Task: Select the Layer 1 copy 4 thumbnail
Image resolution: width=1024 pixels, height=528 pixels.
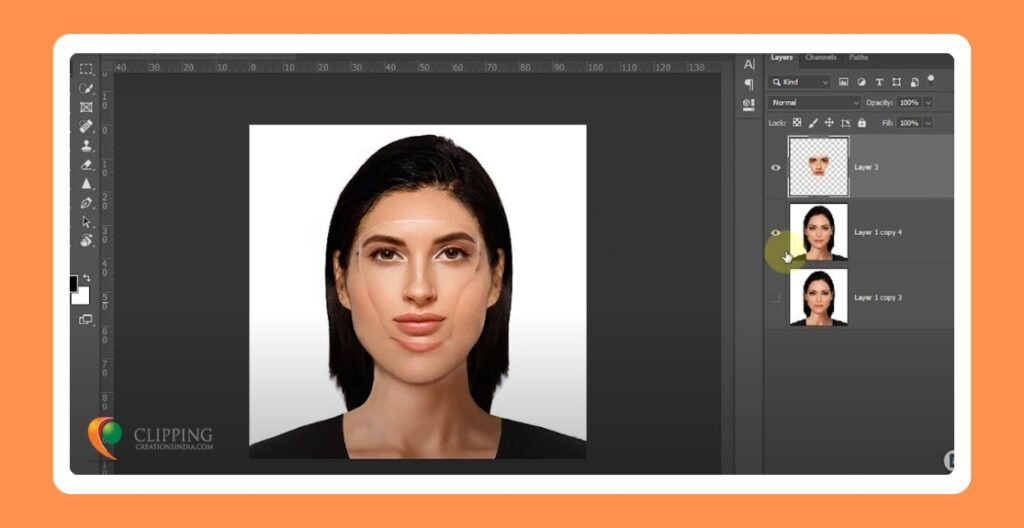Action: (x=818, y=232)
